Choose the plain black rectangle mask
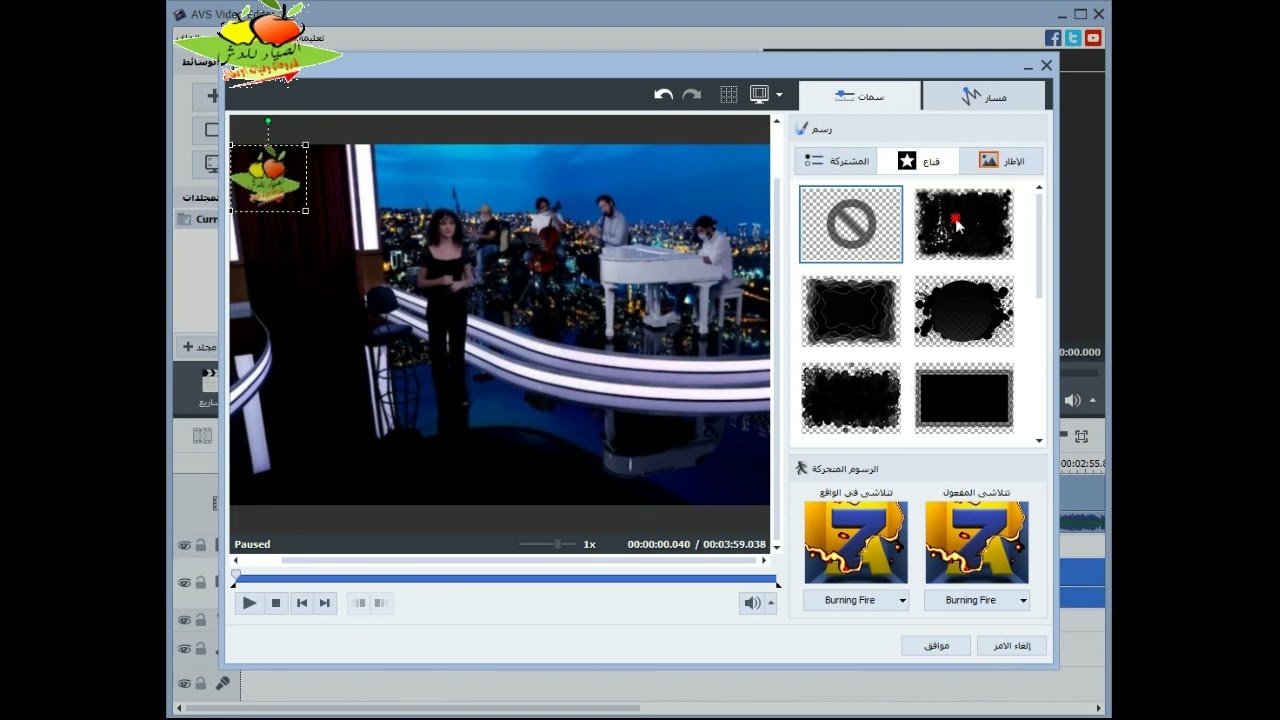The height and width of the screenshot is (720, 1280). [x=964, y=398]
